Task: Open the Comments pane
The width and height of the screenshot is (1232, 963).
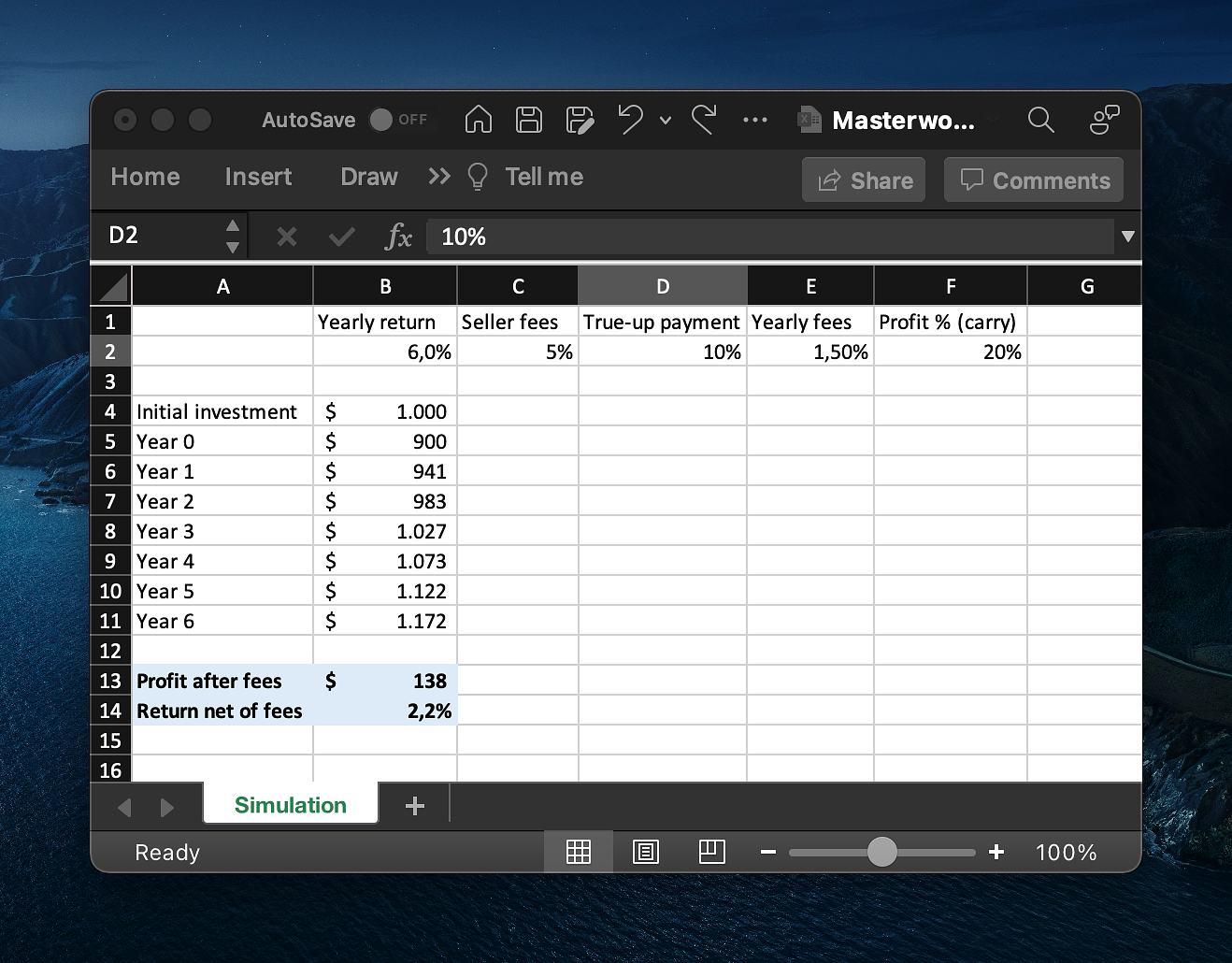Action: click(x=1034, y=180)
